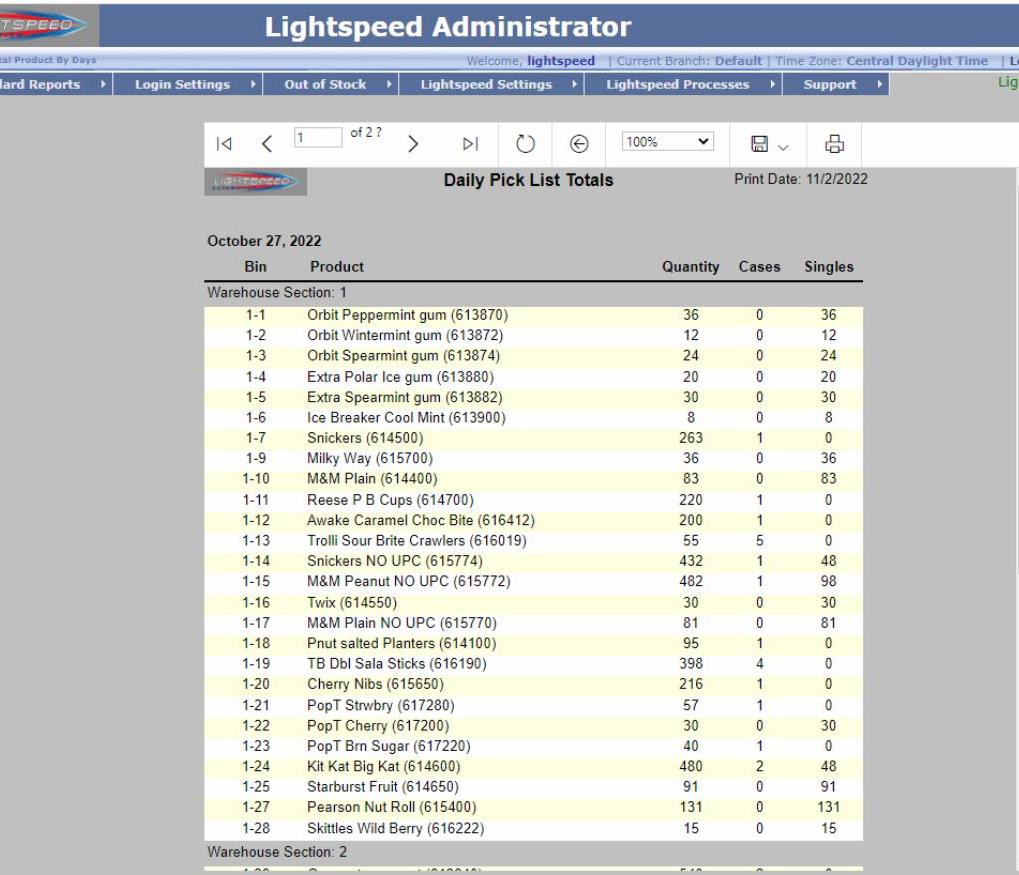Select Kit Kat Big Kat (614600)

[x=383, y=766]
